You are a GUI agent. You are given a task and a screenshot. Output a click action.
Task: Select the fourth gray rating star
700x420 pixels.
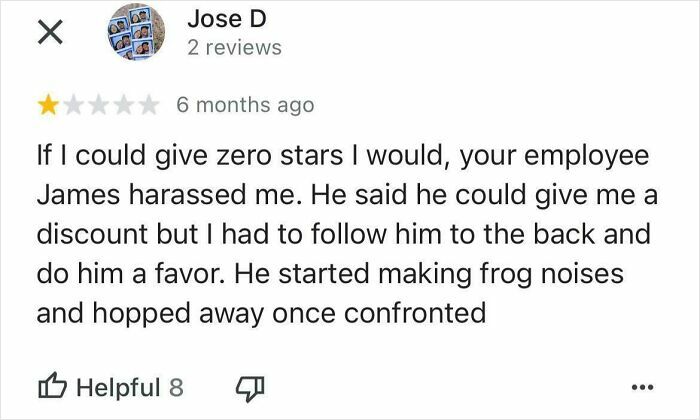[124, 105]
